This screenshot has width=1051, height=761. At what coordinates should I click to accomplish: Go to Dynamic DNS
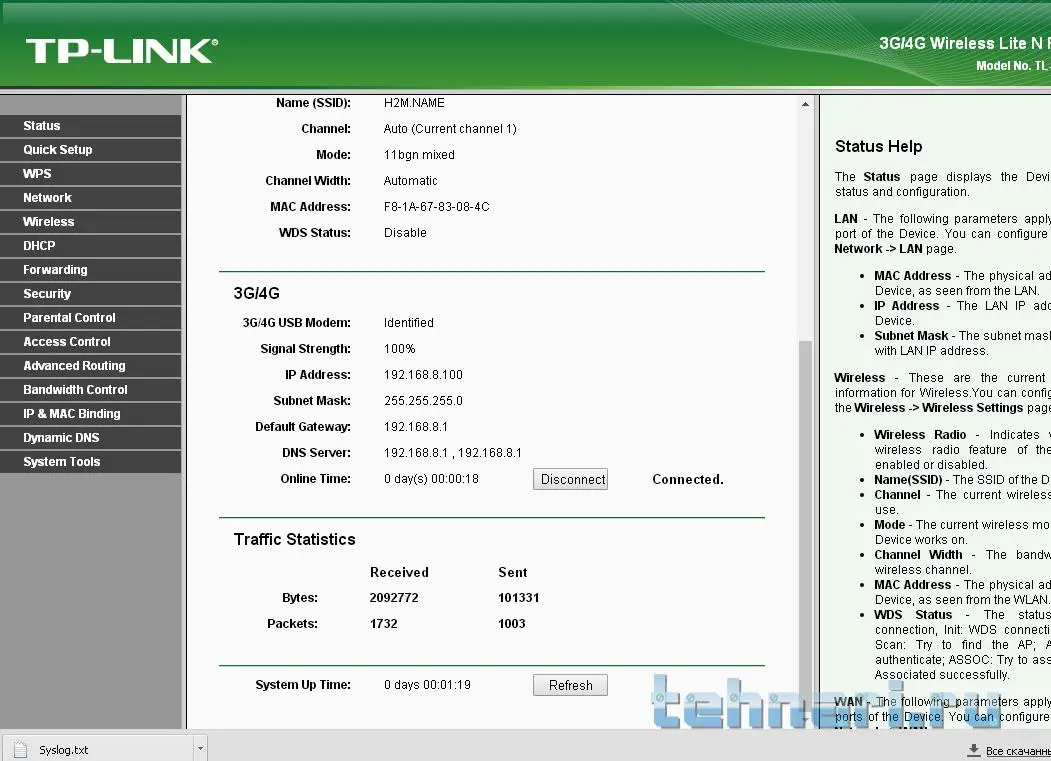(90, 438)
